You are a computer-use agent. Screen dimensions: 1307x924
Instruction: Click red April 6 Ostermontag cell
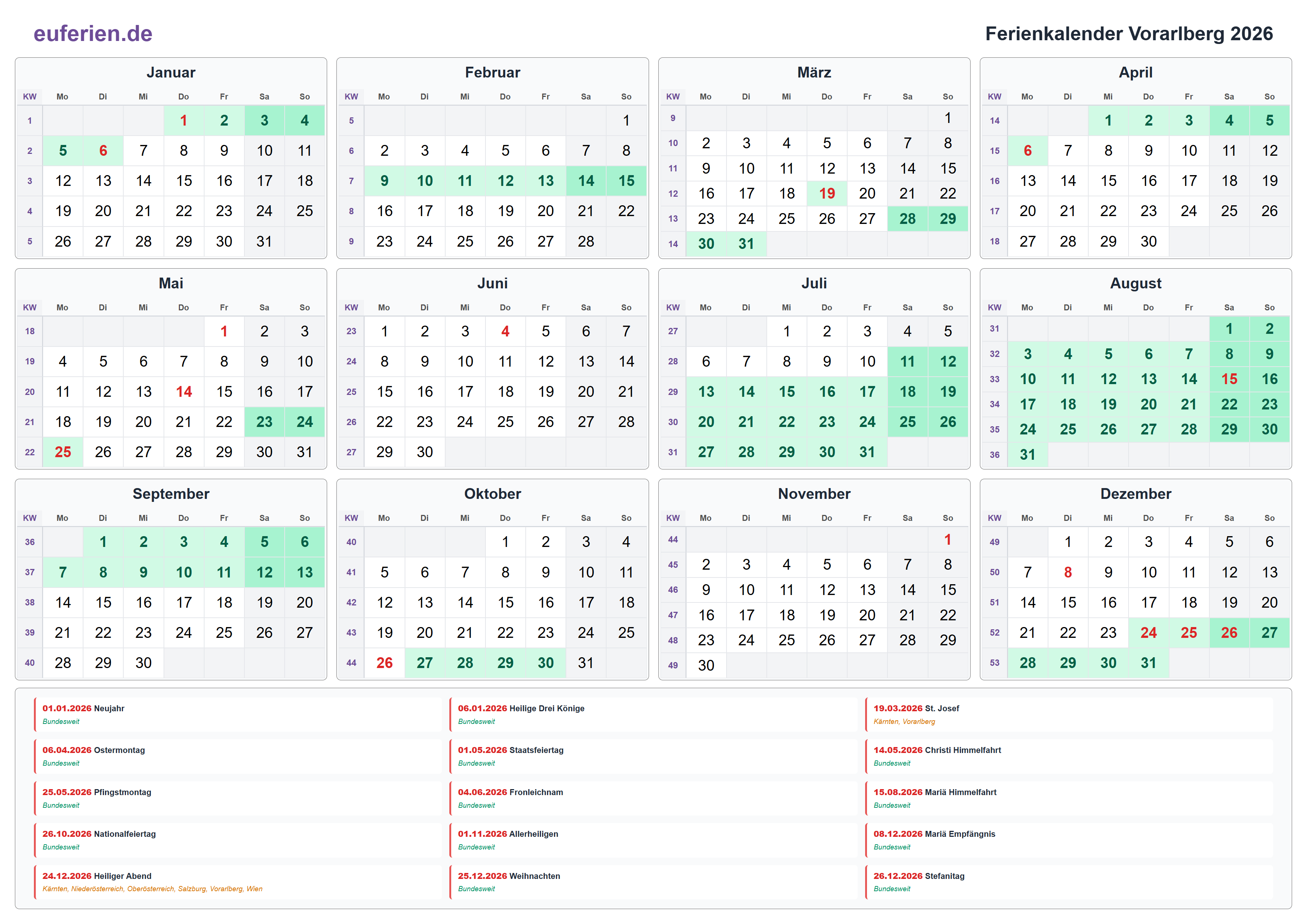point(1028,150)
